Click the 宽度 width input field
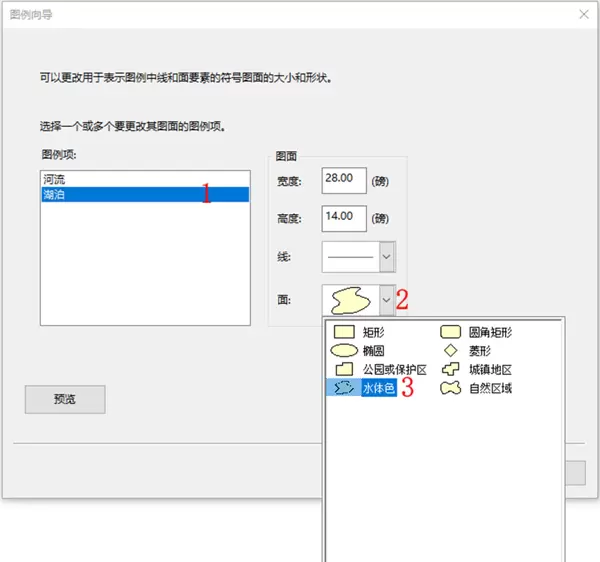Image resolution: width=600 pixels, height=562 pixels. coord(343,180)
